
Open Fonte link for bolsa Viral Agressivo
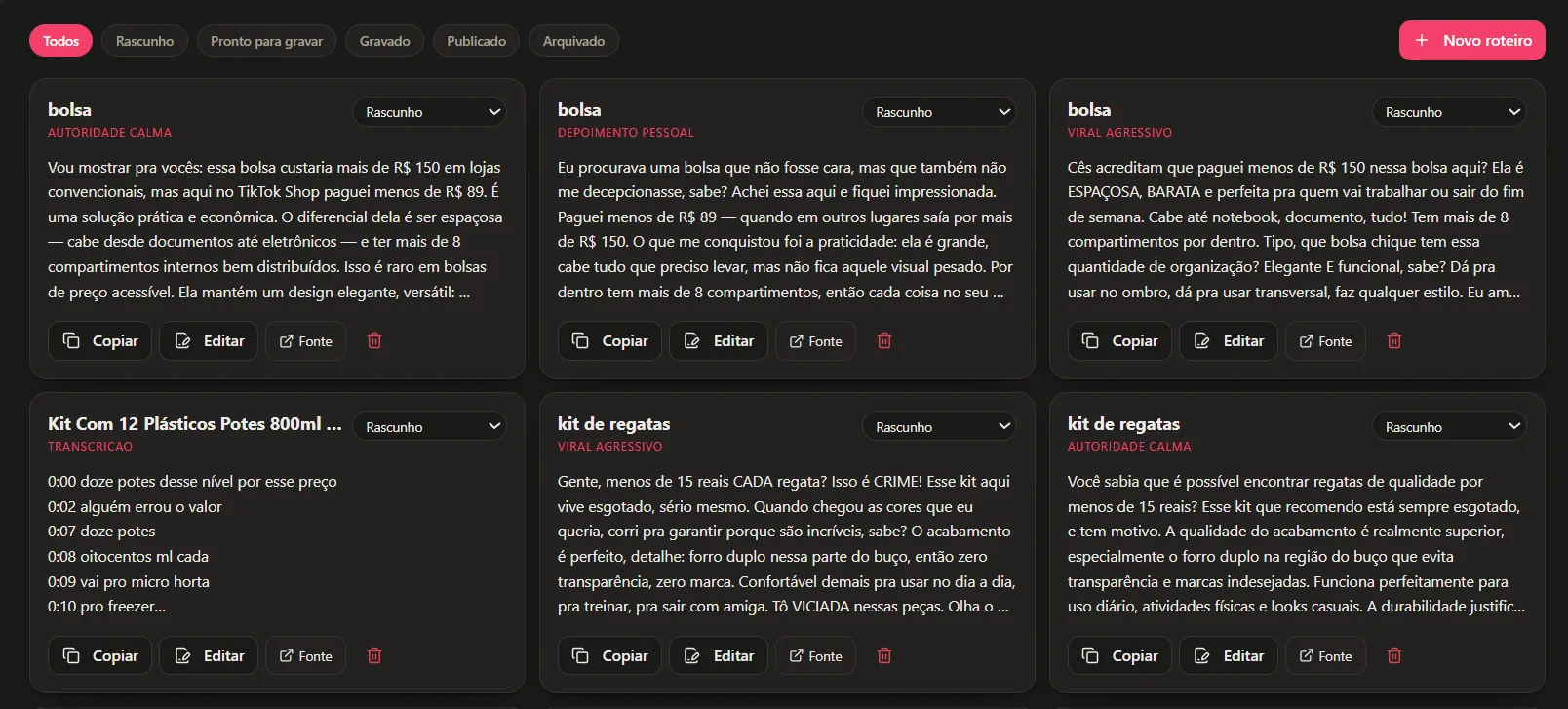point(1325,340)
